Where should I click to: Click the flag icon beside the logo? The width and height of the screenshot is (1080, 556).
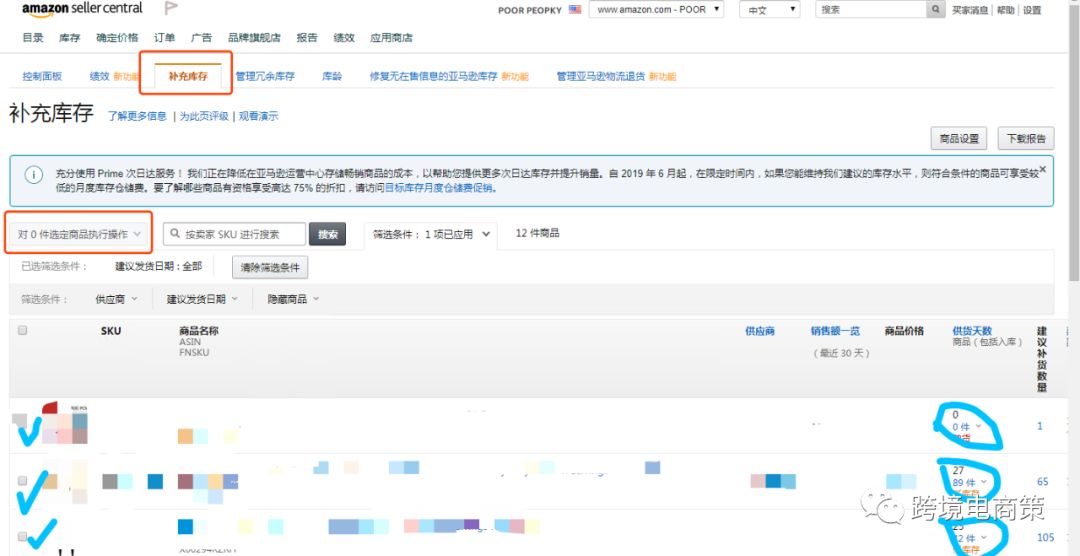point(171,10)
